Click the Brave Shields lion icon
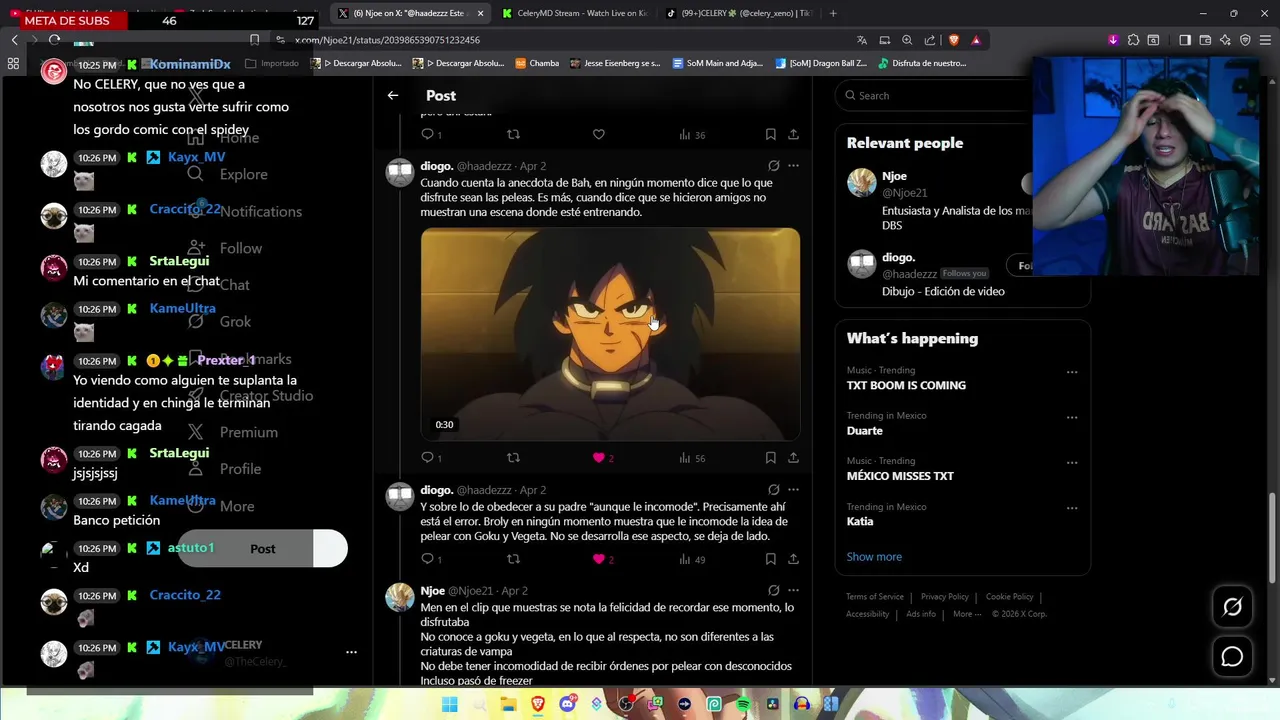1280x720 pixels. pyautogui.click(x=953, y=40)
